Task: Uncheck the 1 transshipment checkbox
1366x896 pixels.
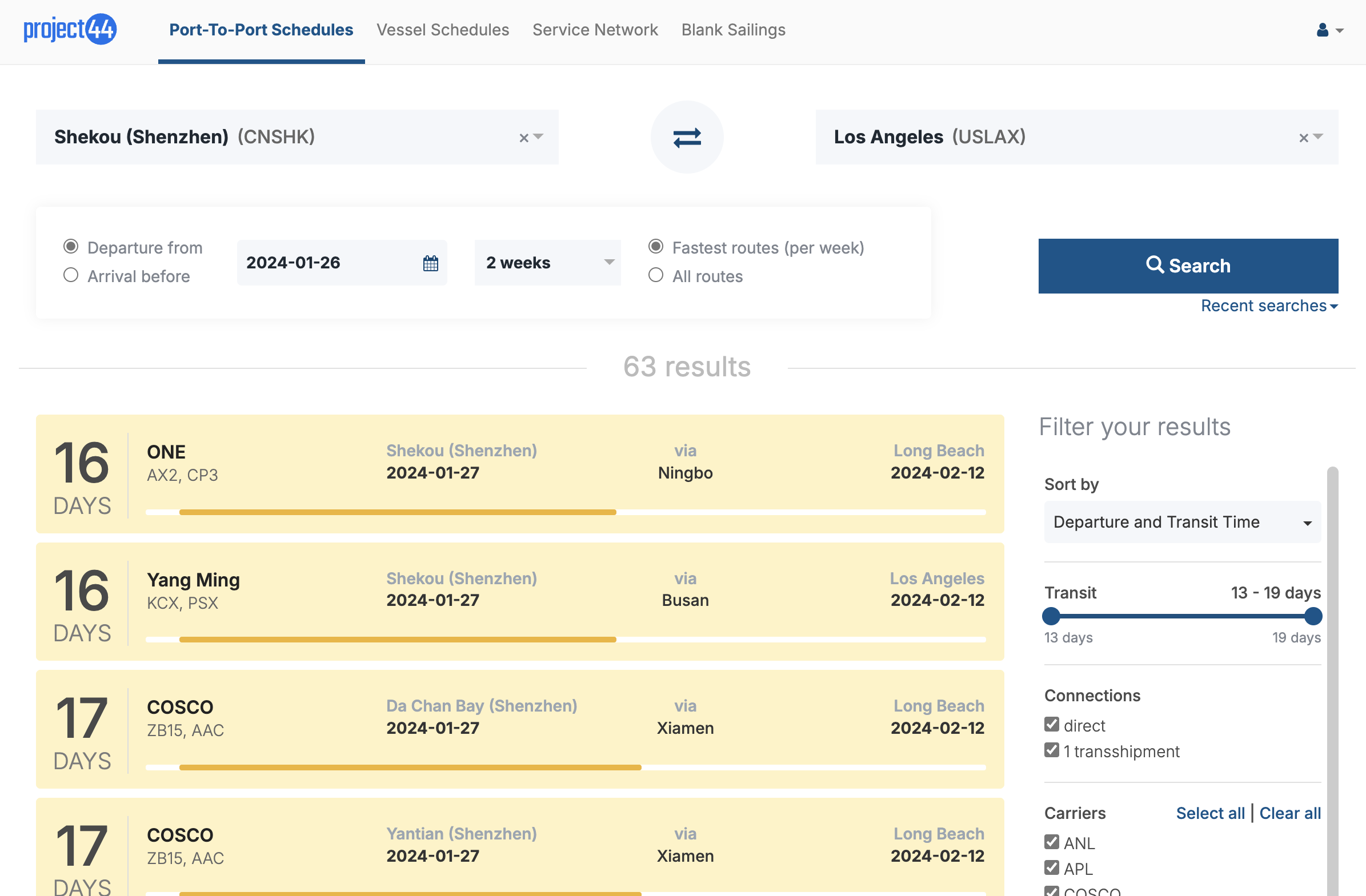Action: point(1051,750)
